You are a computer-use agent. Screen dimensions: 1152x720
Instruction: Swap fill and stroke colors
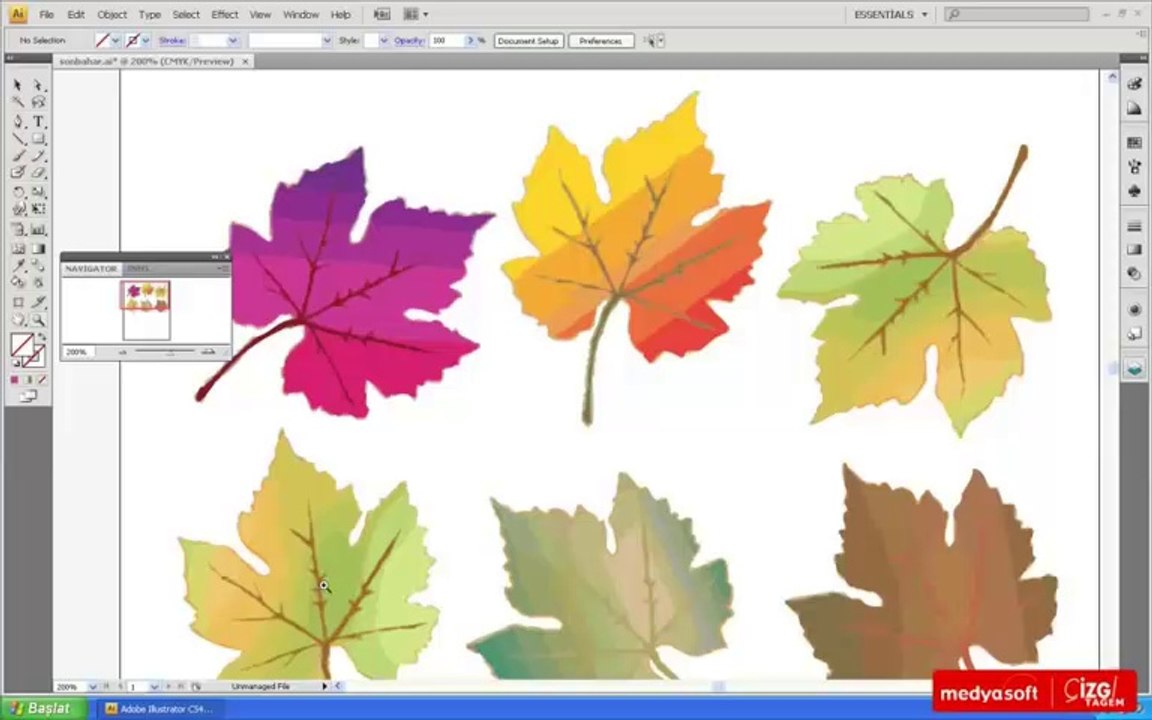[42, 337]
